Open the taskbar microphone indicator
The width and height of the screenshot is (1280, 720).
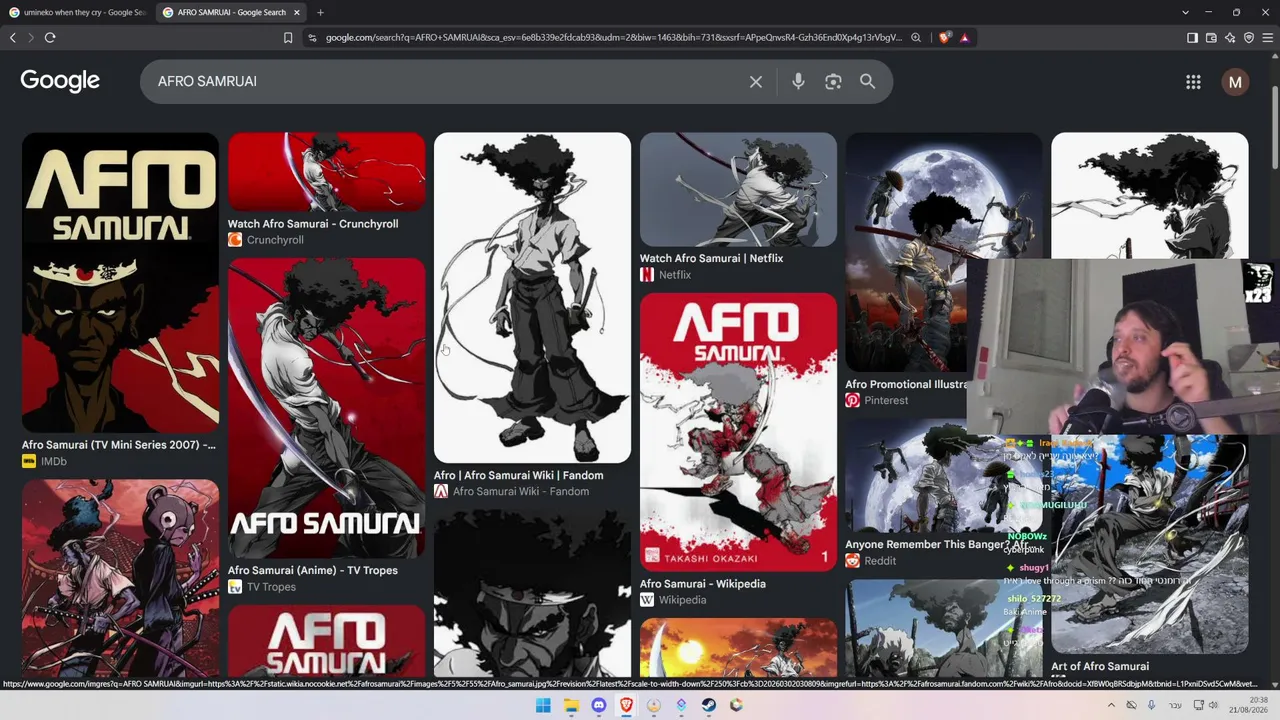(1152, 705)
